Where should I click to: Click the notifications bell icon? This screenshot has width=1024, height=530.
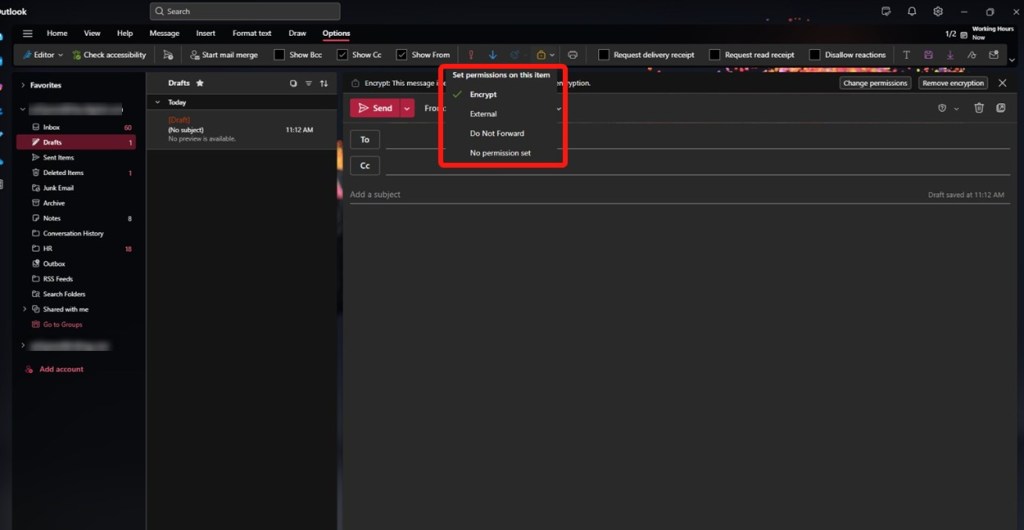[912, 11]
